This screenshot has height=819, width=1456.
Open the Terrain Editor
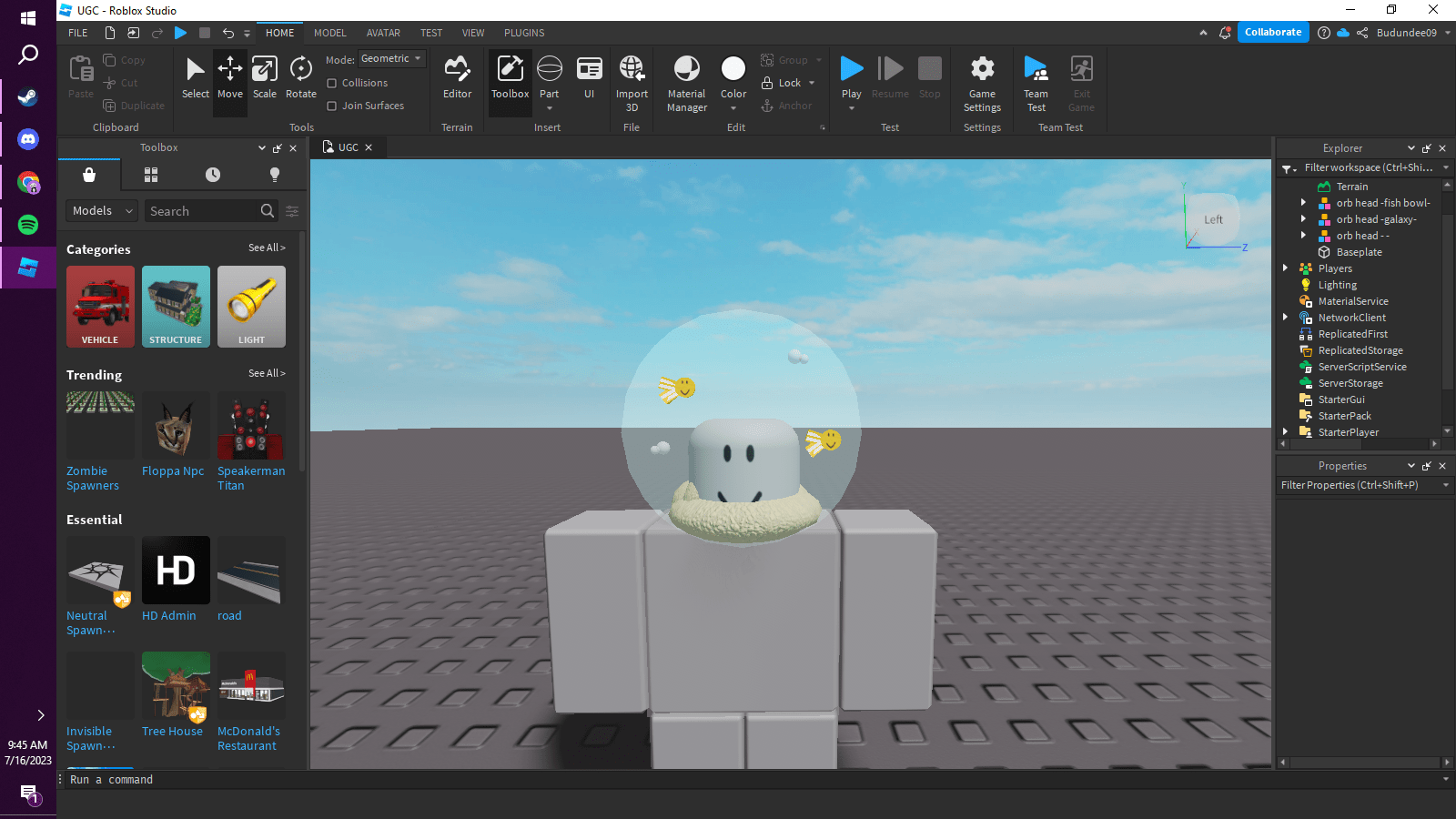pos(457,77)
